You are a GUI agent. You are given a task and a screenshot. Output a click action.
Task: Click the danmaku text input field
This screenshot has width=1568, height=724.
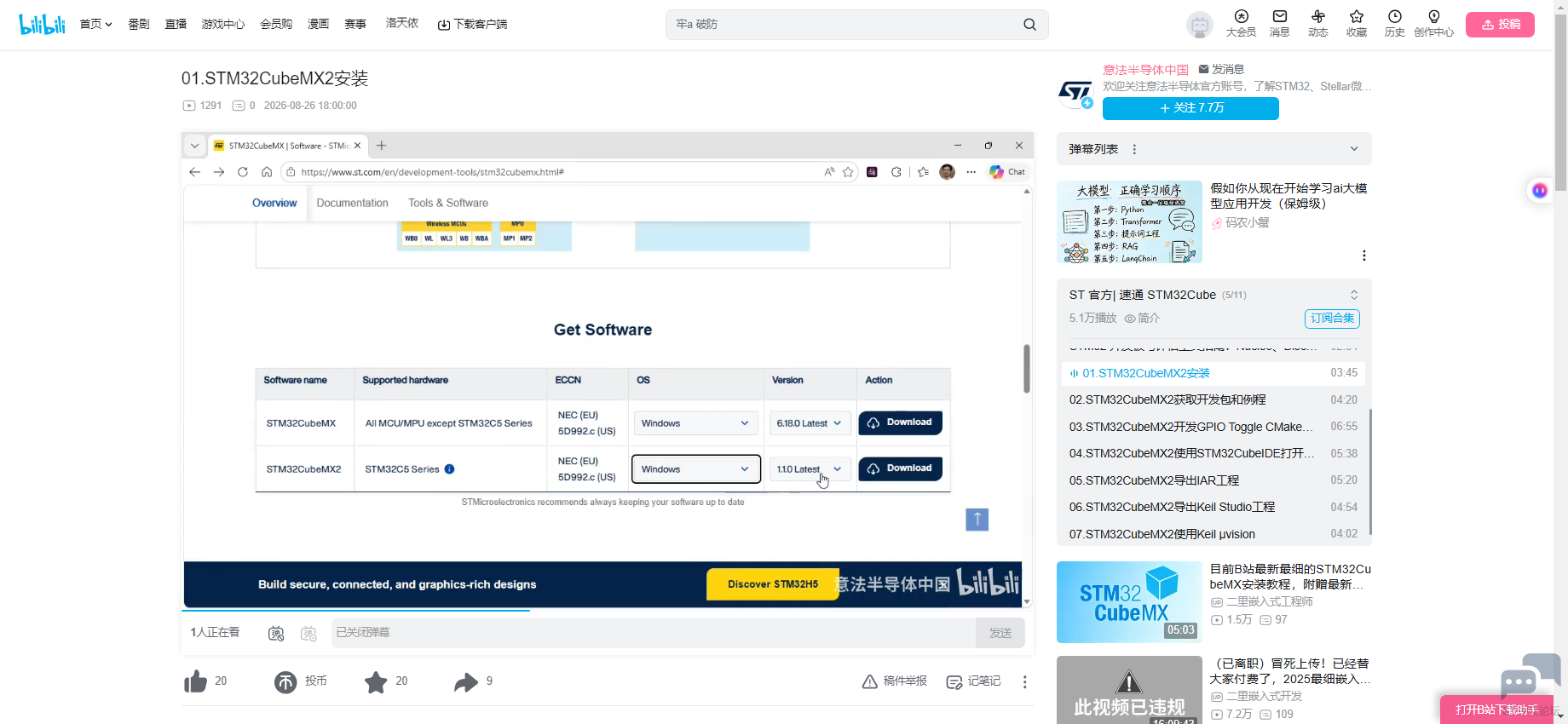pos(654,633)
